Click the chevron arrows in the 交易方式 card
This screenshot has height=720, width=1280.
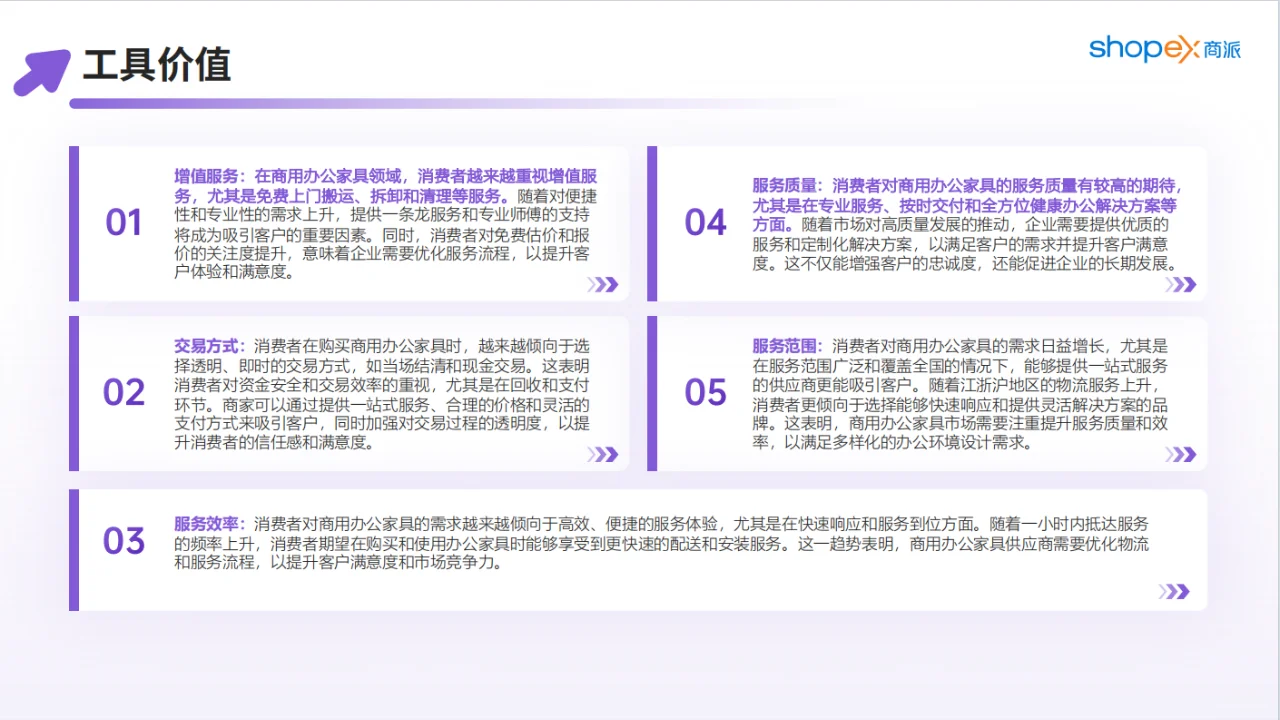(x=603, y=455)
